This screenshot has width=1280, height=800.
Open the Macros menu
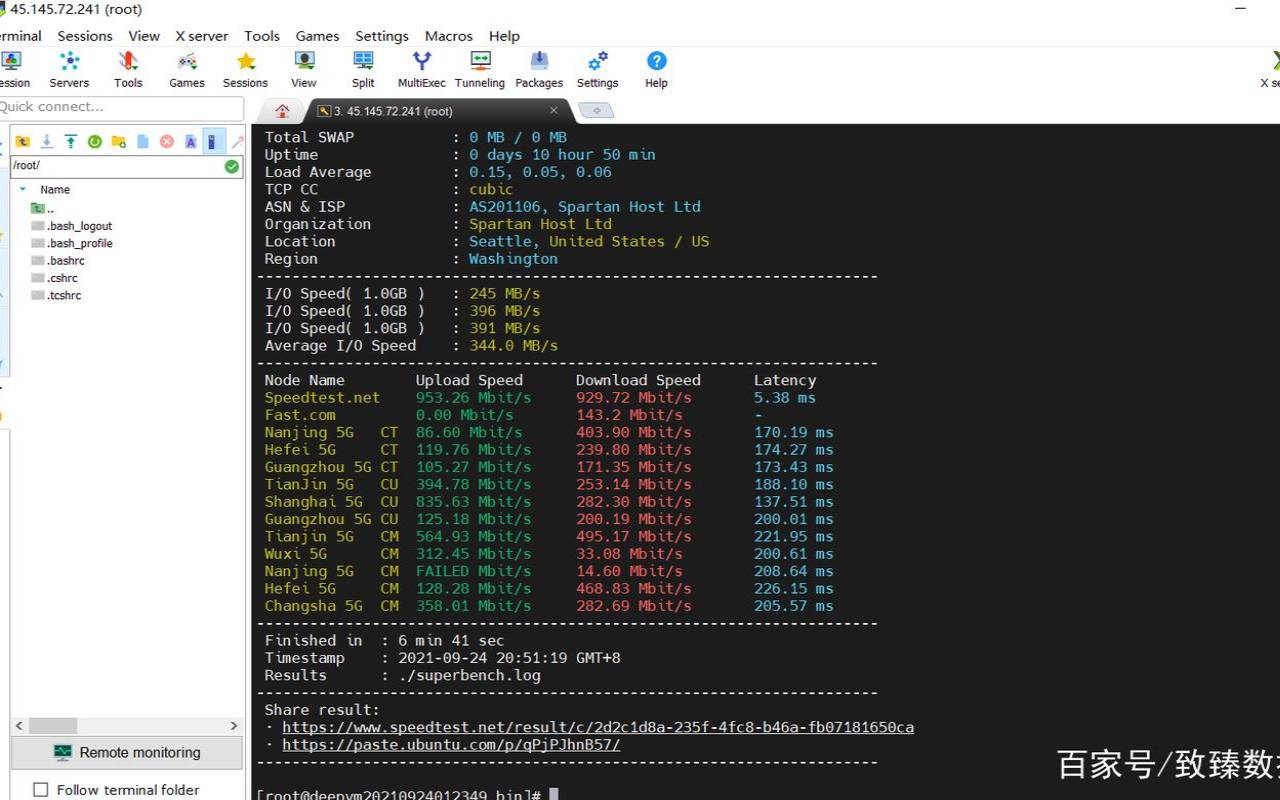(x=449, y=35)
